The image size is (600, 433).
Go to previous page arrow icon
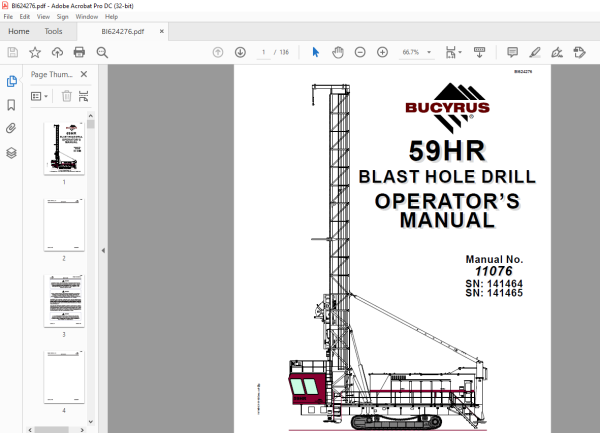(x=218, y=52)
